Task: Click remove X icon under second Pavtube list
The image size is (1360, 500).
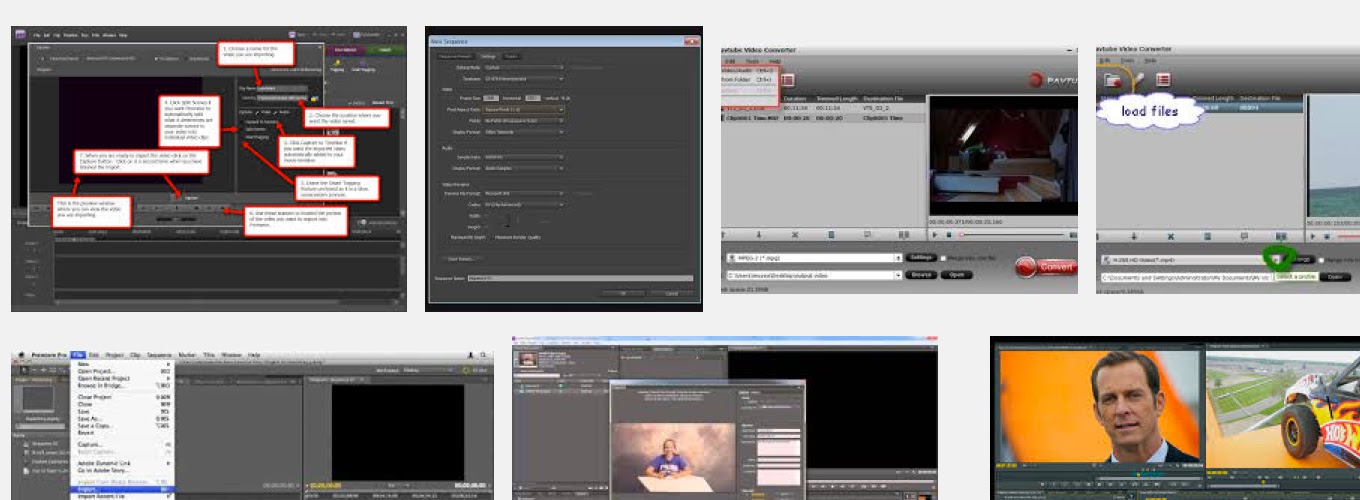Action: (x=1171, y=235)
